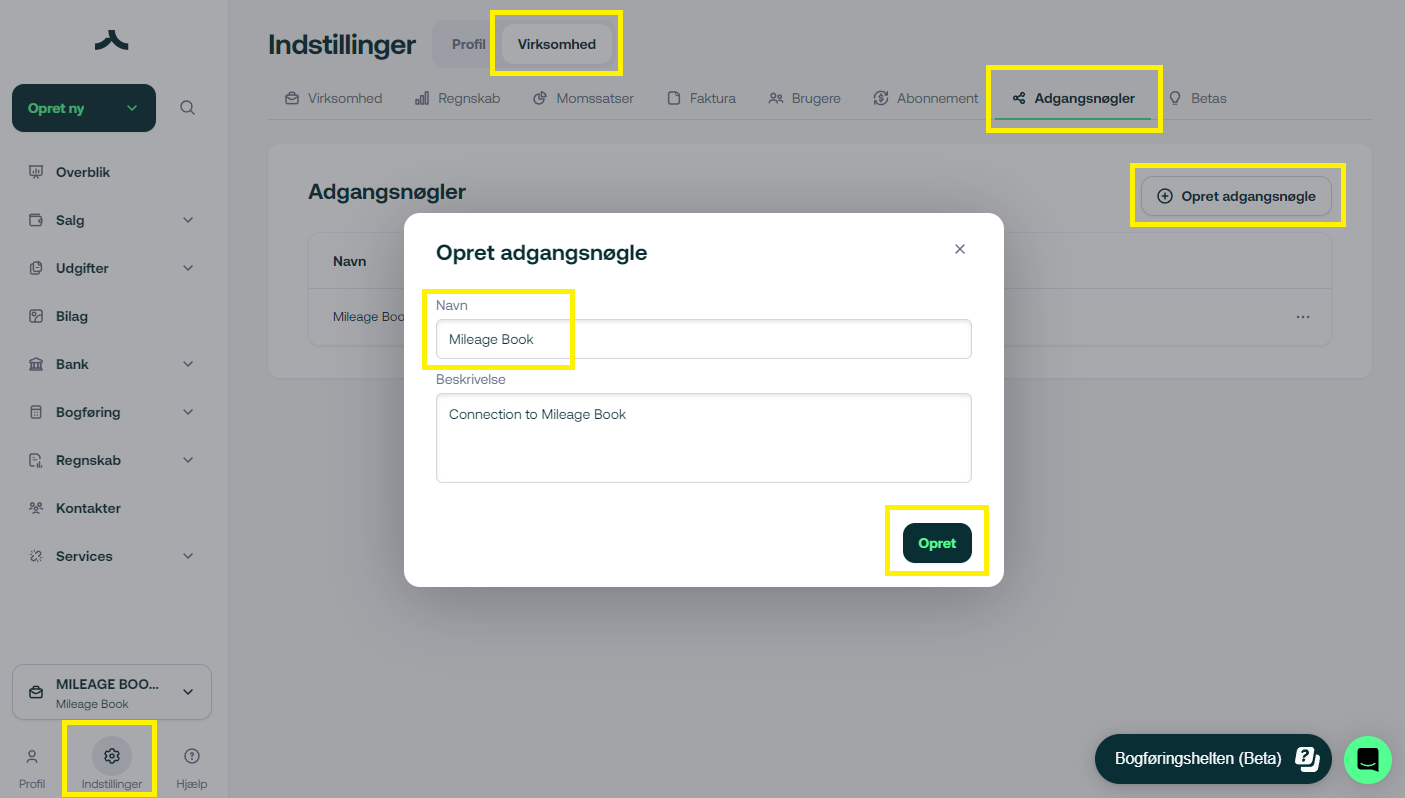Open Indstillinger gear icon
This screenshot has width=1405, height=798.
click(112, 756)
